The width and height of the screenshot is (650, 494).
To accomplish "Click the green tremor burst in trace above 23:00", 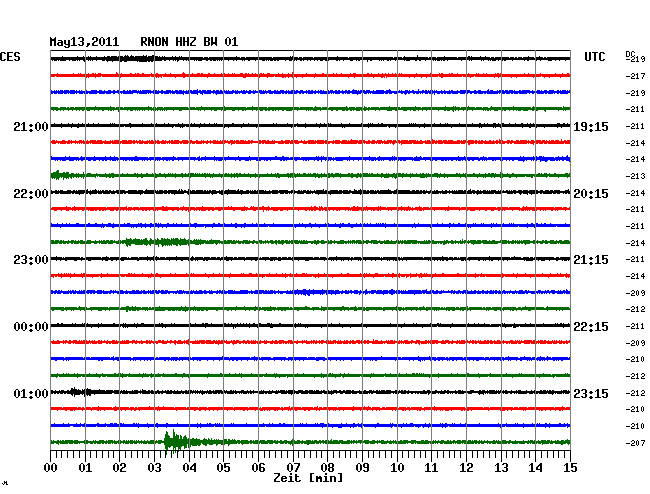I will (x=160, y=242).
